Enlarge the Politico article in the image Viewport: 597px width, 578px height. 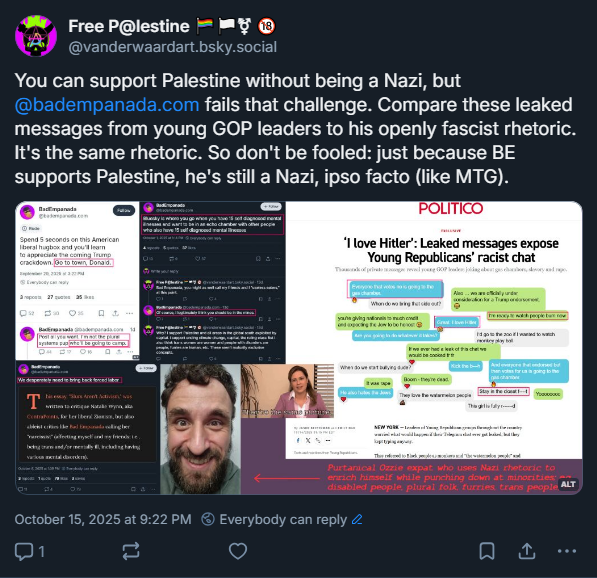(434, 330)
